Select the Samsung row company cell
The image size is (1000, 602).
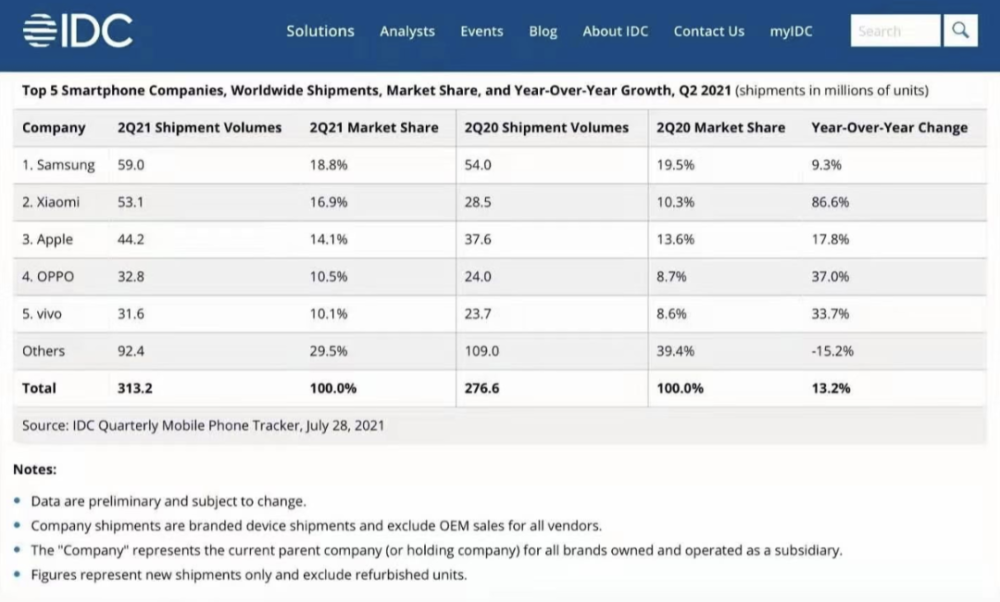coord(59,165)
